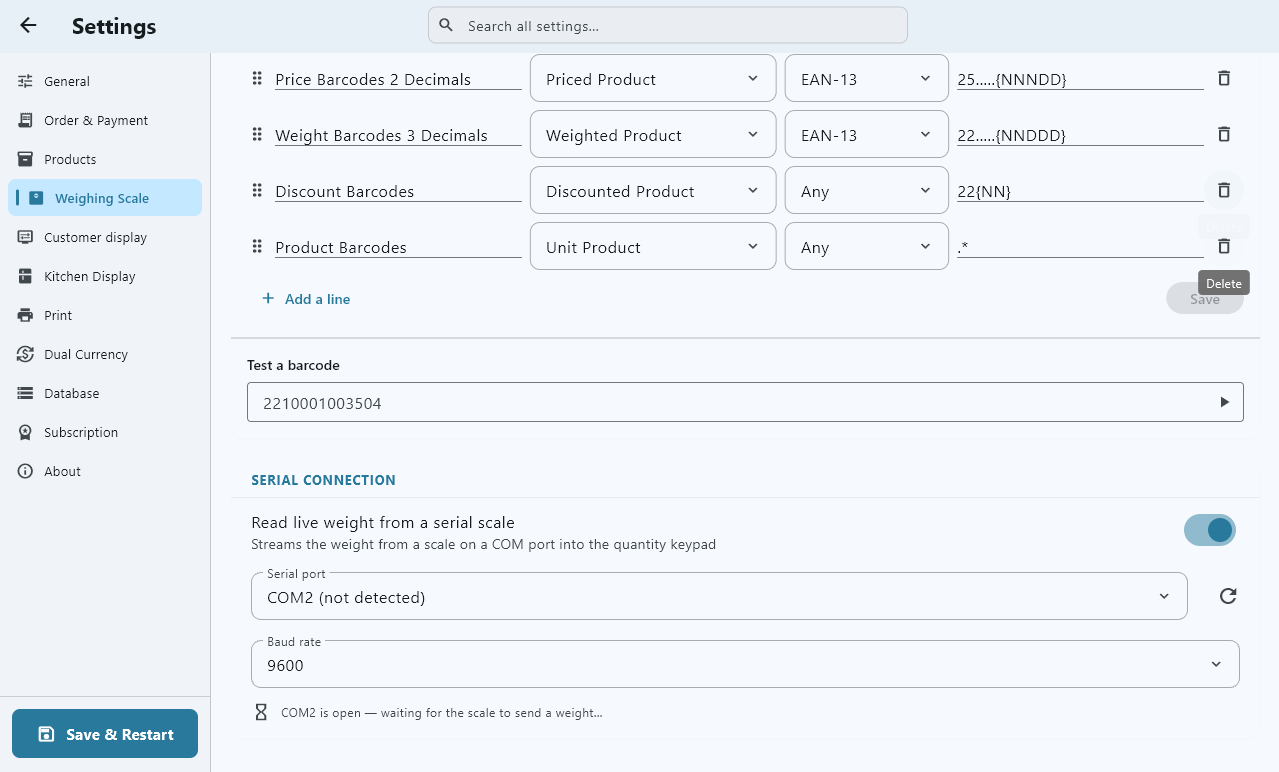
Task: Open the Order & Payment section
Action: tap(105, 120)
